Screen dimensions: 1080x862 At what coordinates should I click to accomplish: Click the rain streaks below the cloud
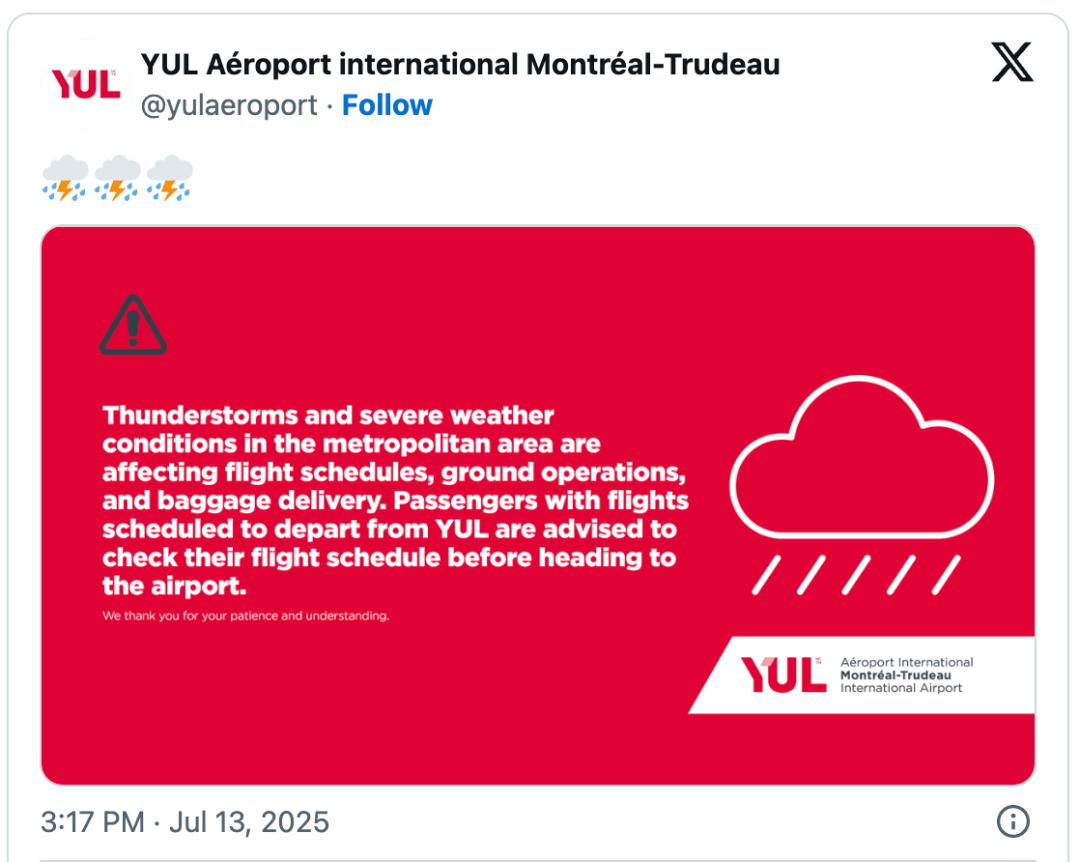point(856,575)
